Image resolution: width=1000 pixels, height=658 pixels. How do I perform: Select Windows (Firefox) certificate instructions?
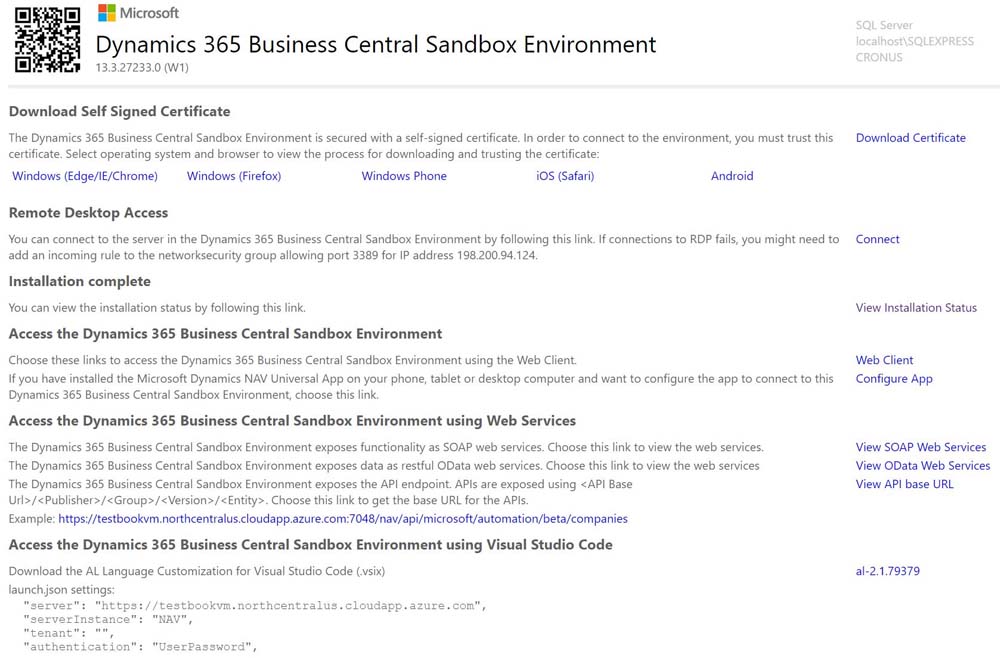click(234, 176)
